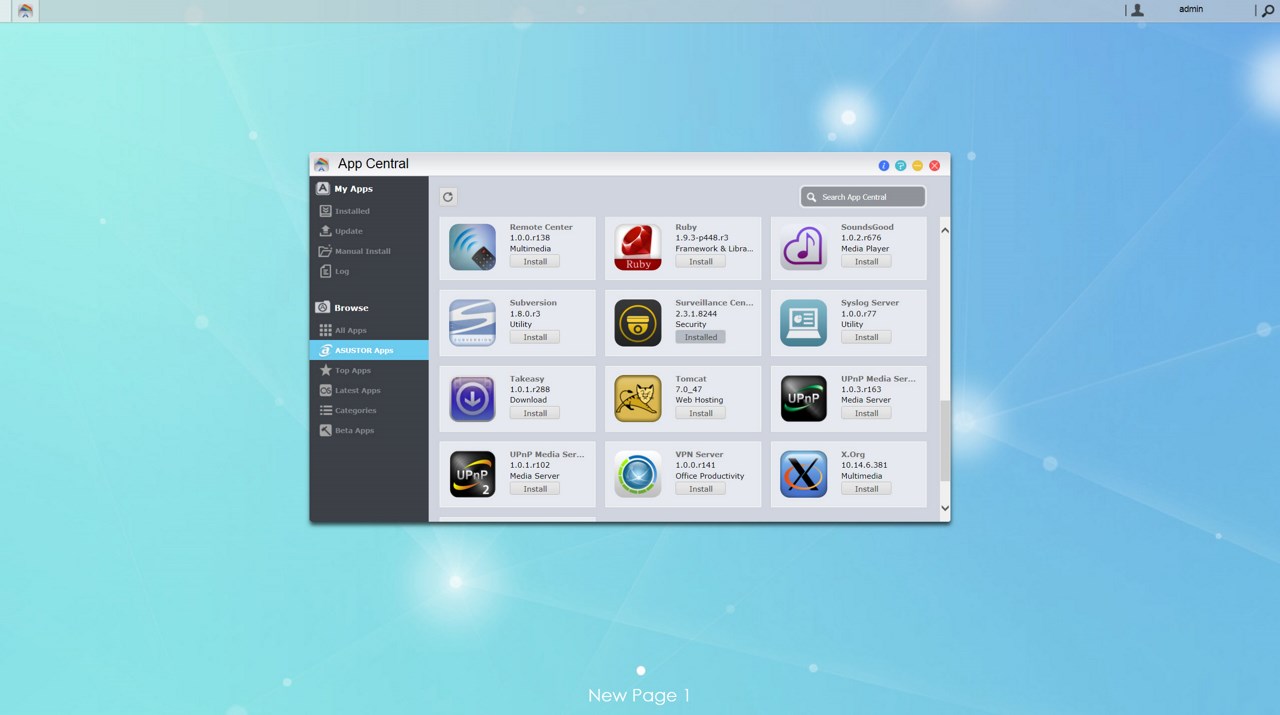Click the Tomcat version 7.0_47 text
This screenshot has height=715, width=1280.
(x=689, y=389)
